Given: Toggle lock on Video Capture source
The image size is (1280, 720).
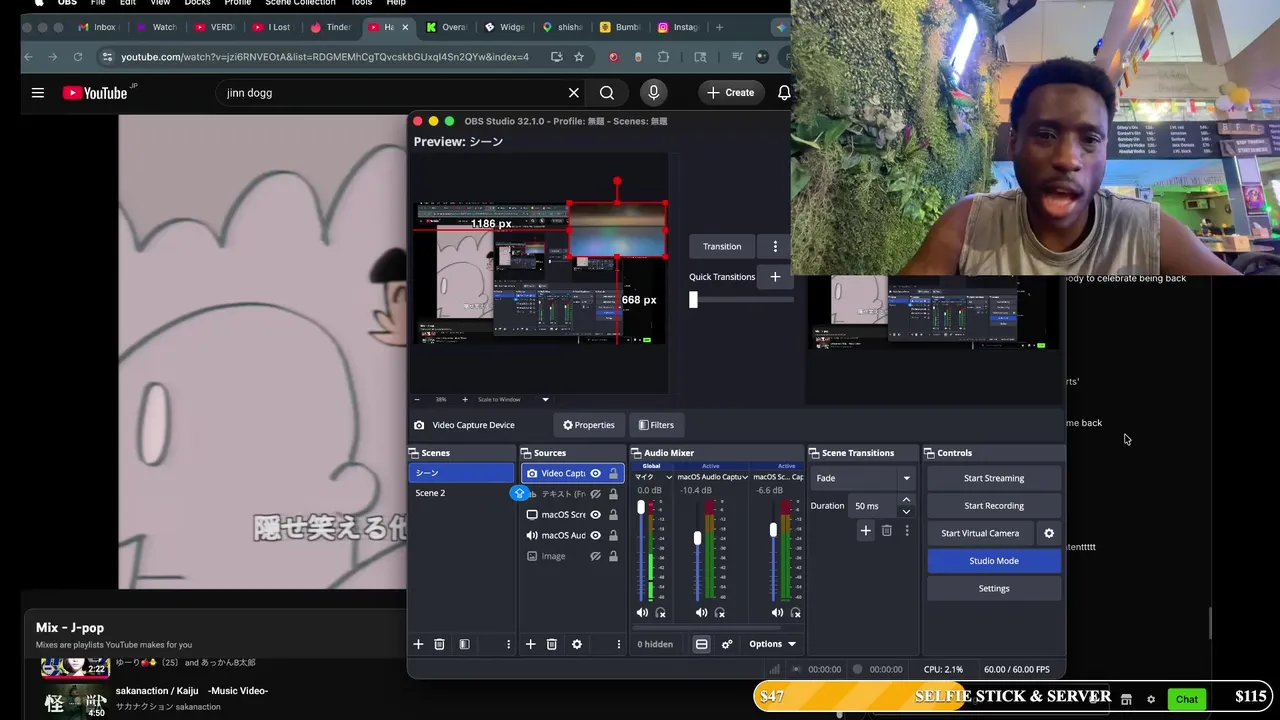Looking at the screenshot, I should (613, 474).
